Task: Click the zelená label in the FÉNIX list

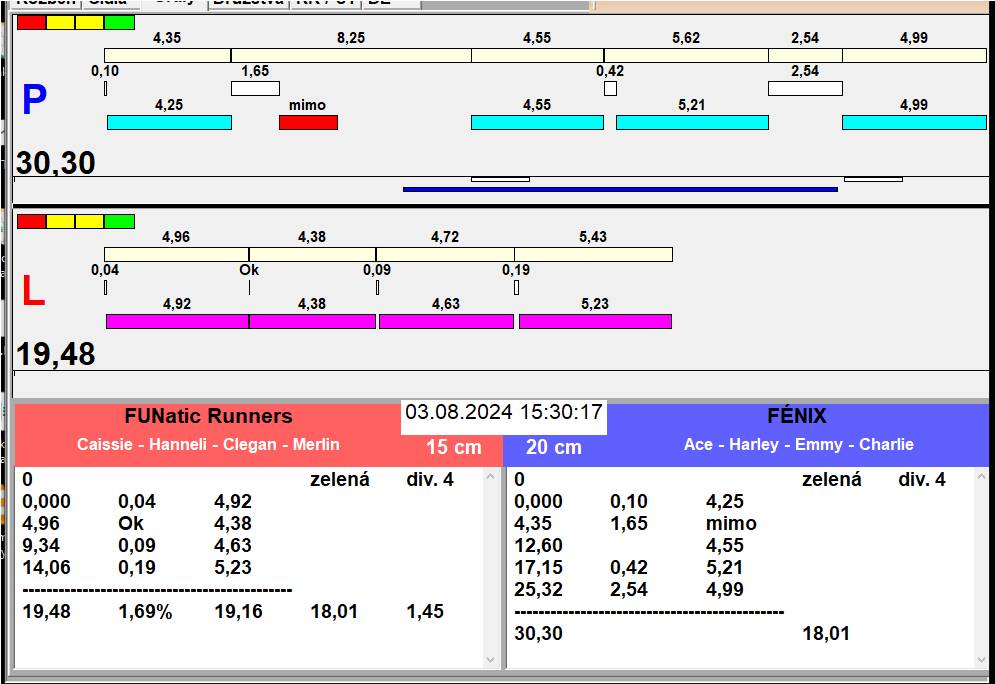Action: coord(832,480)
